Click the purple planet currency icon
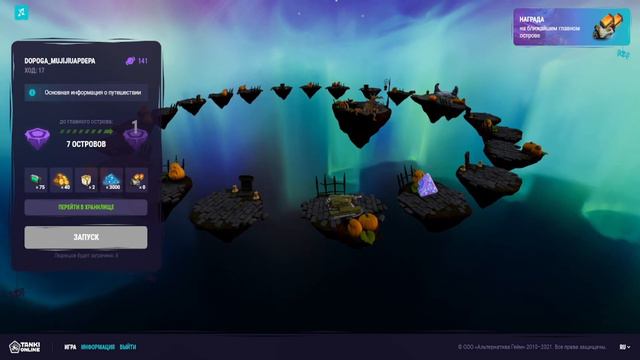The width and height of the screenshot is (640, 360). (130, 61)
